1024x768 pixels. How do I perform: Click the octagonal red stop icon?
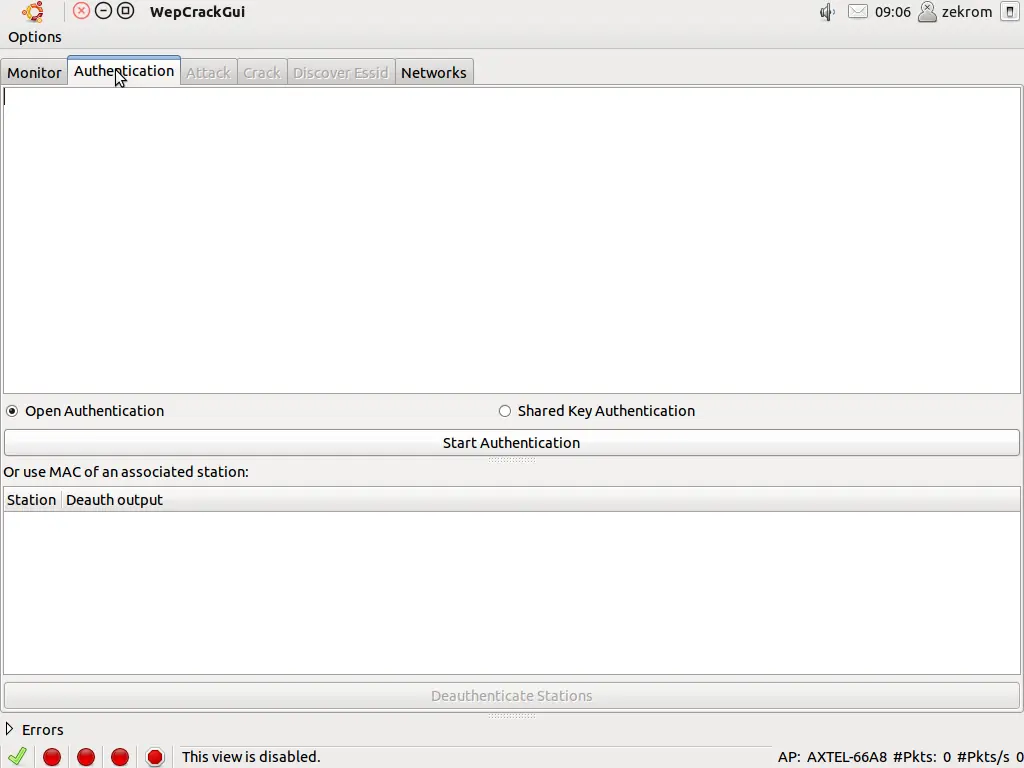tap(155, 757)
